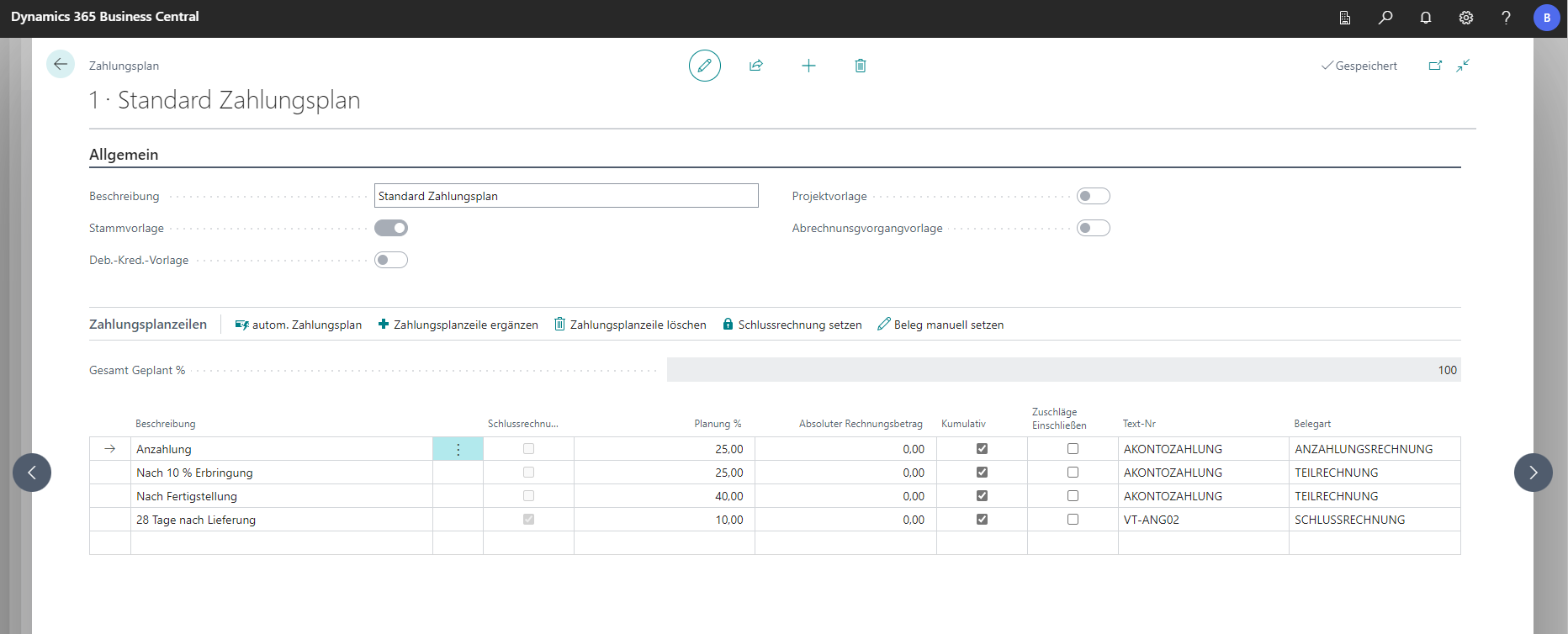Click the Beschreibung text field
This screenshot has width=1568, height=634.
(565, 196)
